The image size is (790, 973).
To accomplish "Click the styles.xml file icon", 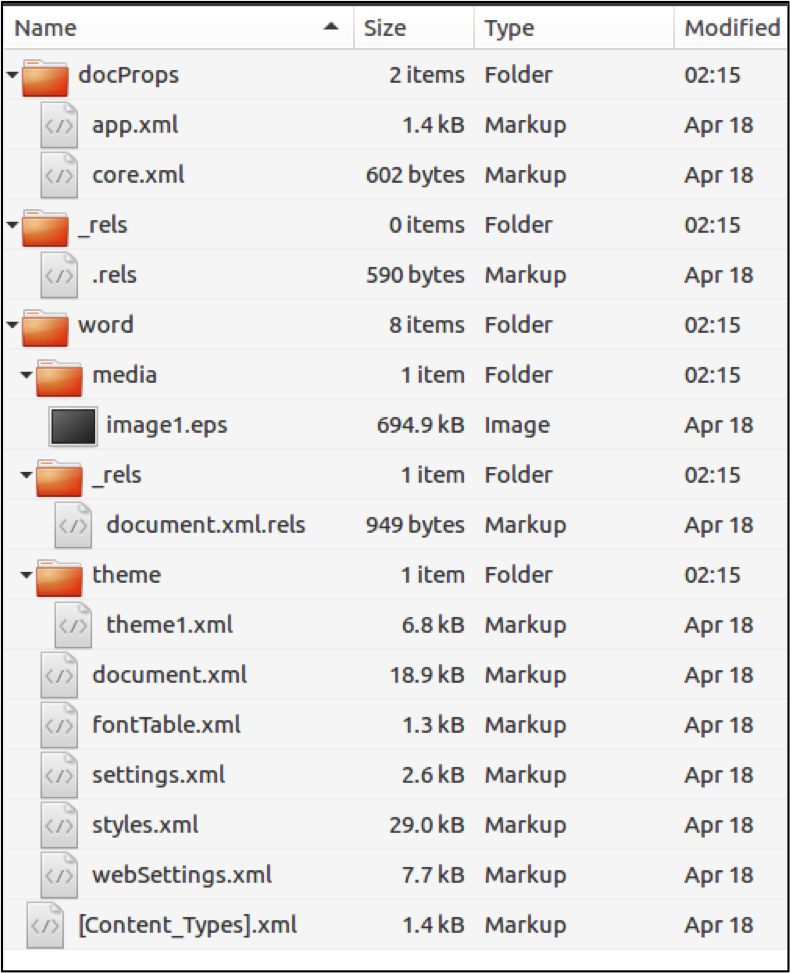I will 59,826.
